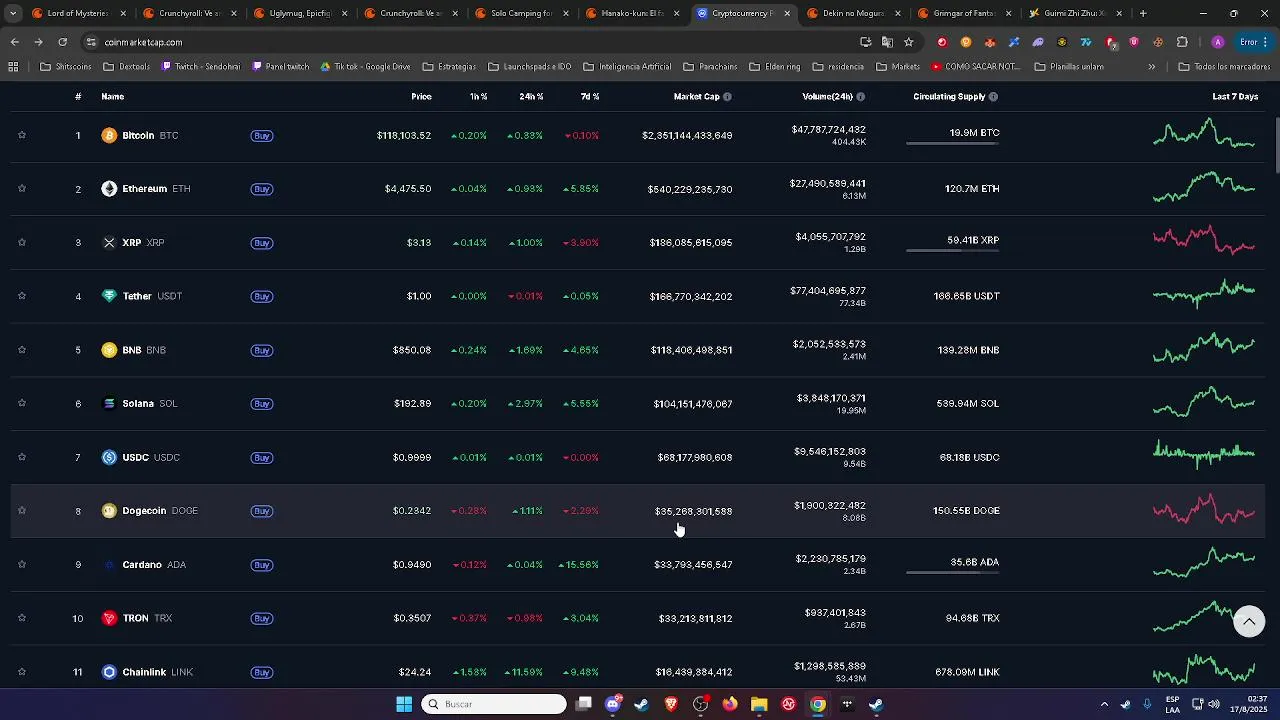Switch to Solo Camping tab
The height and width of the screenshot is (720, 1280).
523,14
